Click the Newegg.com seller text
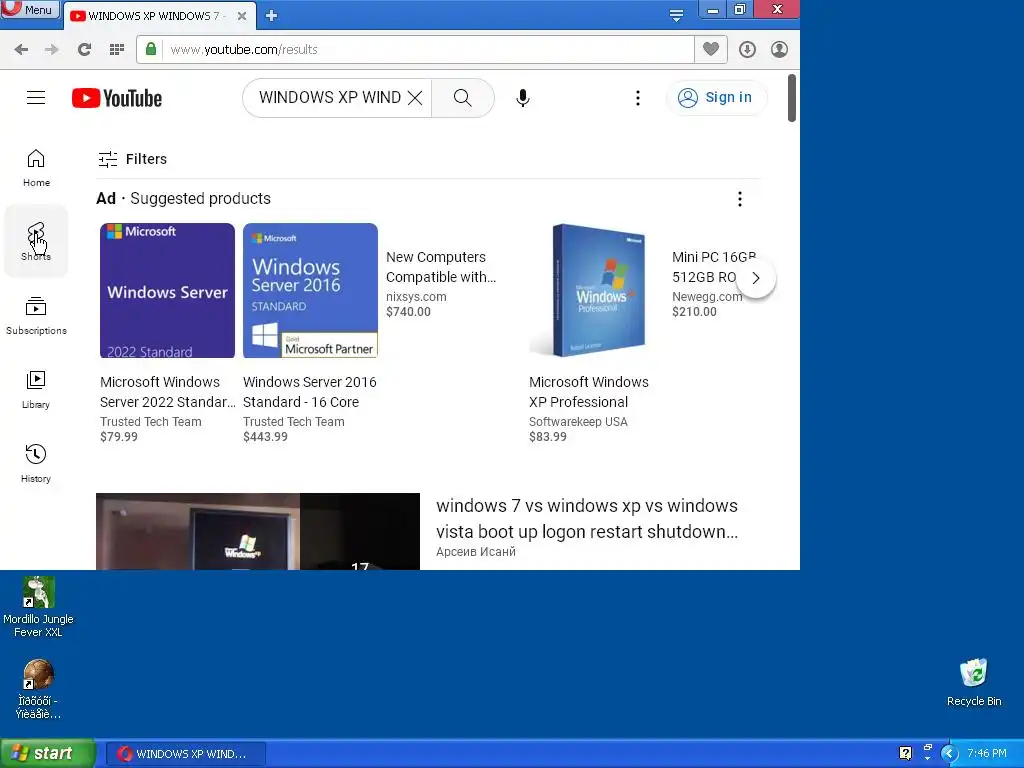The width and height of the screenshot is (1024, 768). tap(707, 296)
